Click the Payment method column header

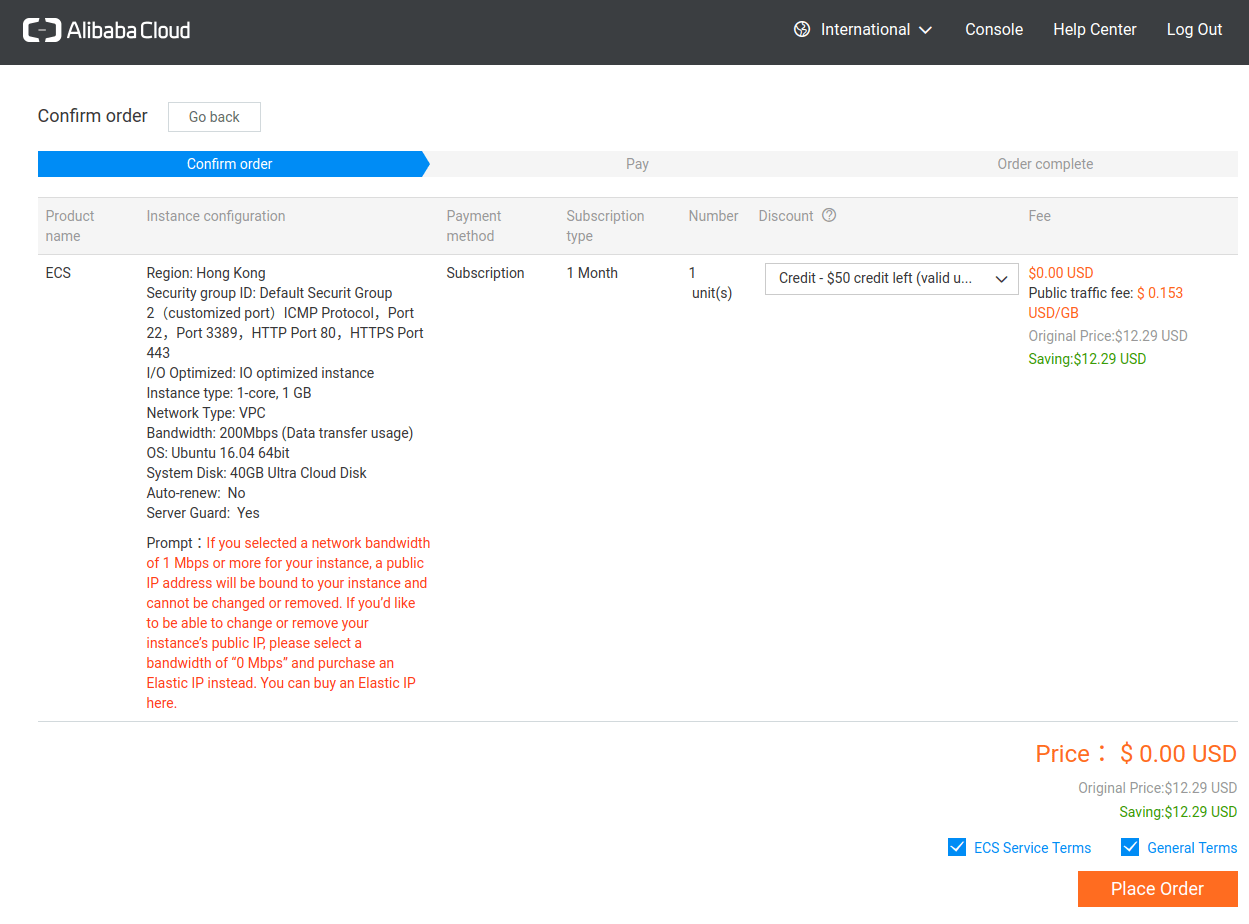click(474, 226)
